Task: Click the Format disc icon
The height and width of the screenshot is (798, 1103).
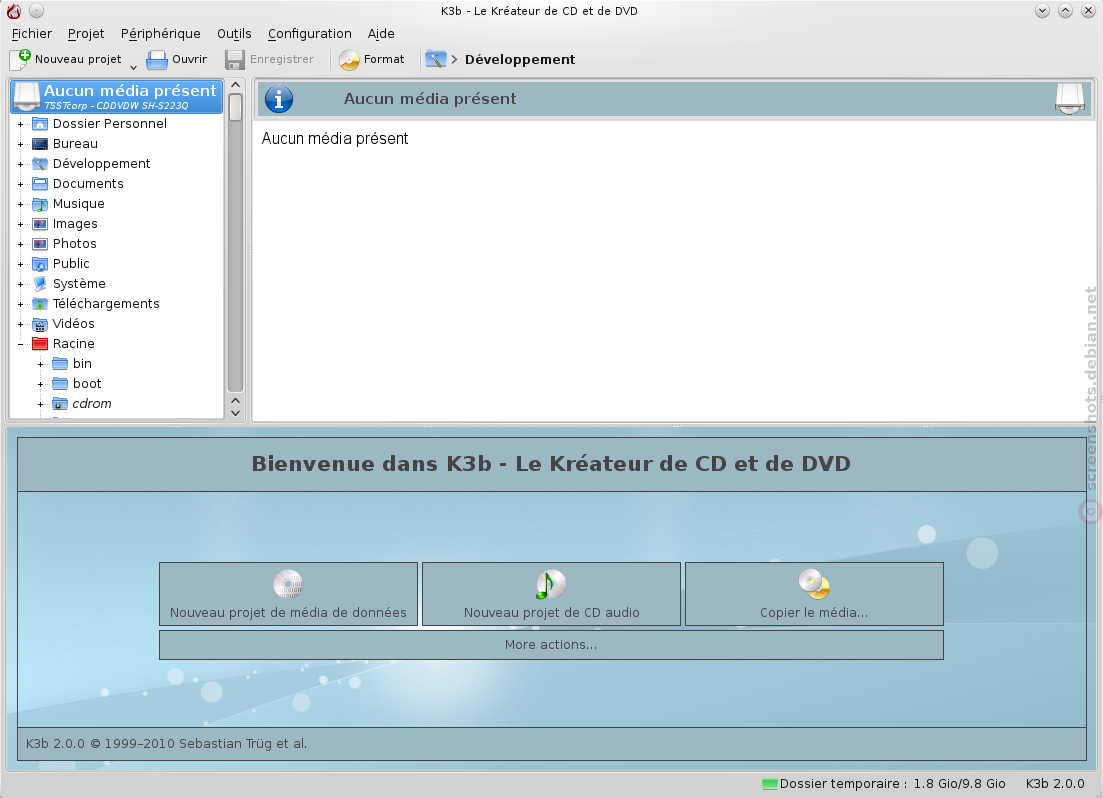Action: tap(349, 60)
